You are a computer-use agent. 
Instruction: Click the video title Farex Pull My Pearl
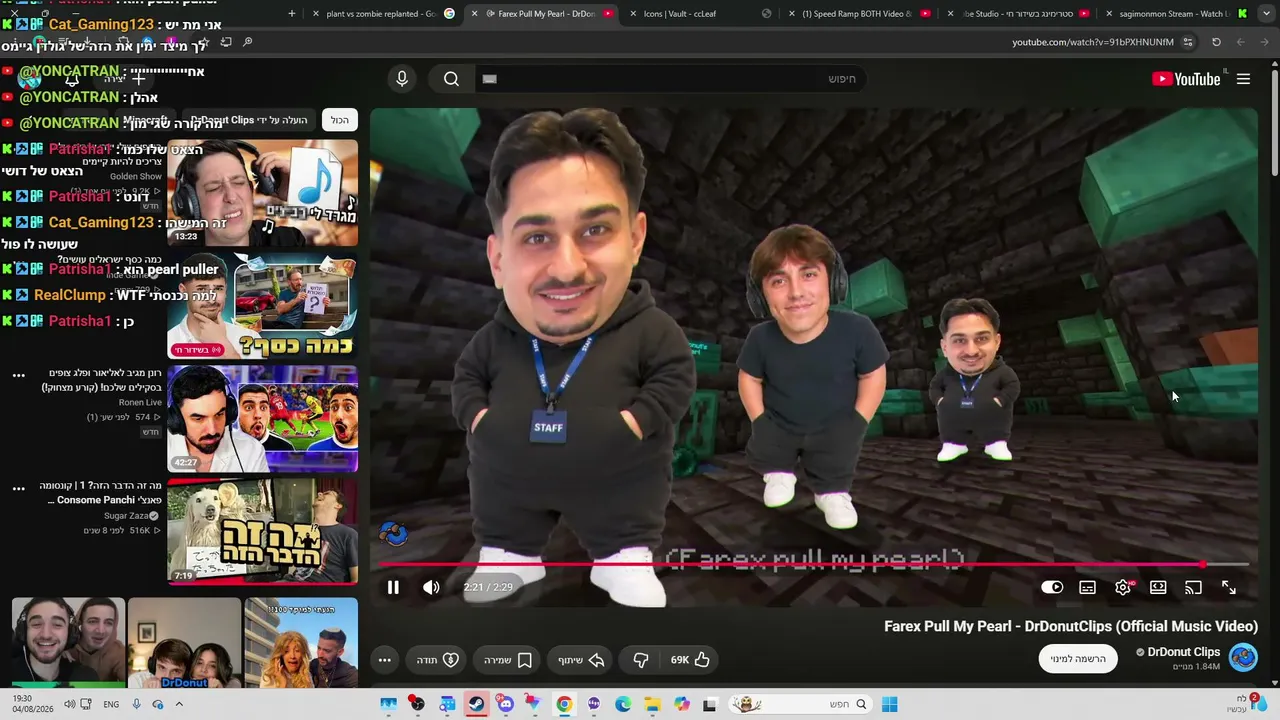click(x=1071, y=627)
